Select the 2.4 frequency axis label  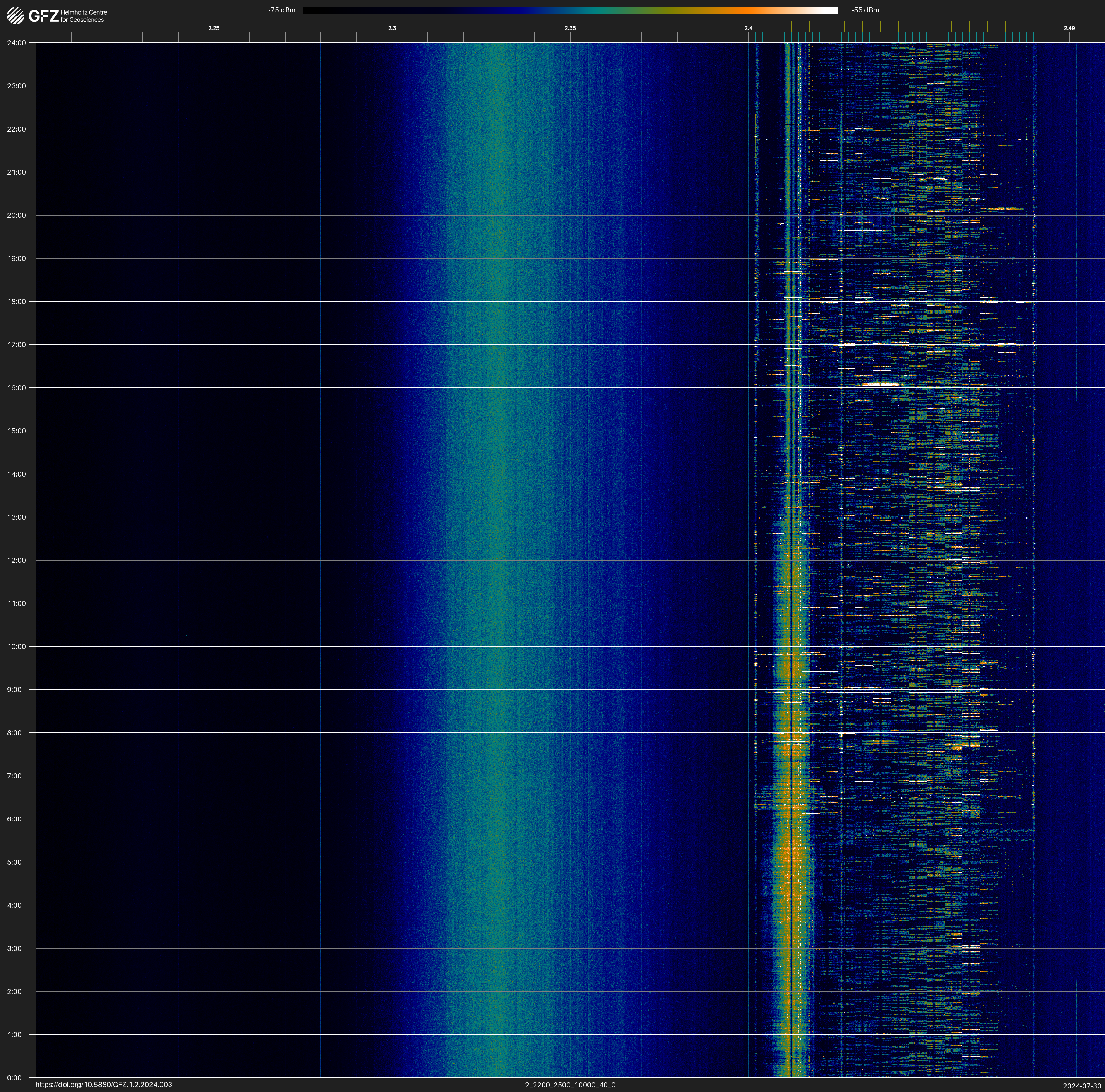click(x=748, y=28)
